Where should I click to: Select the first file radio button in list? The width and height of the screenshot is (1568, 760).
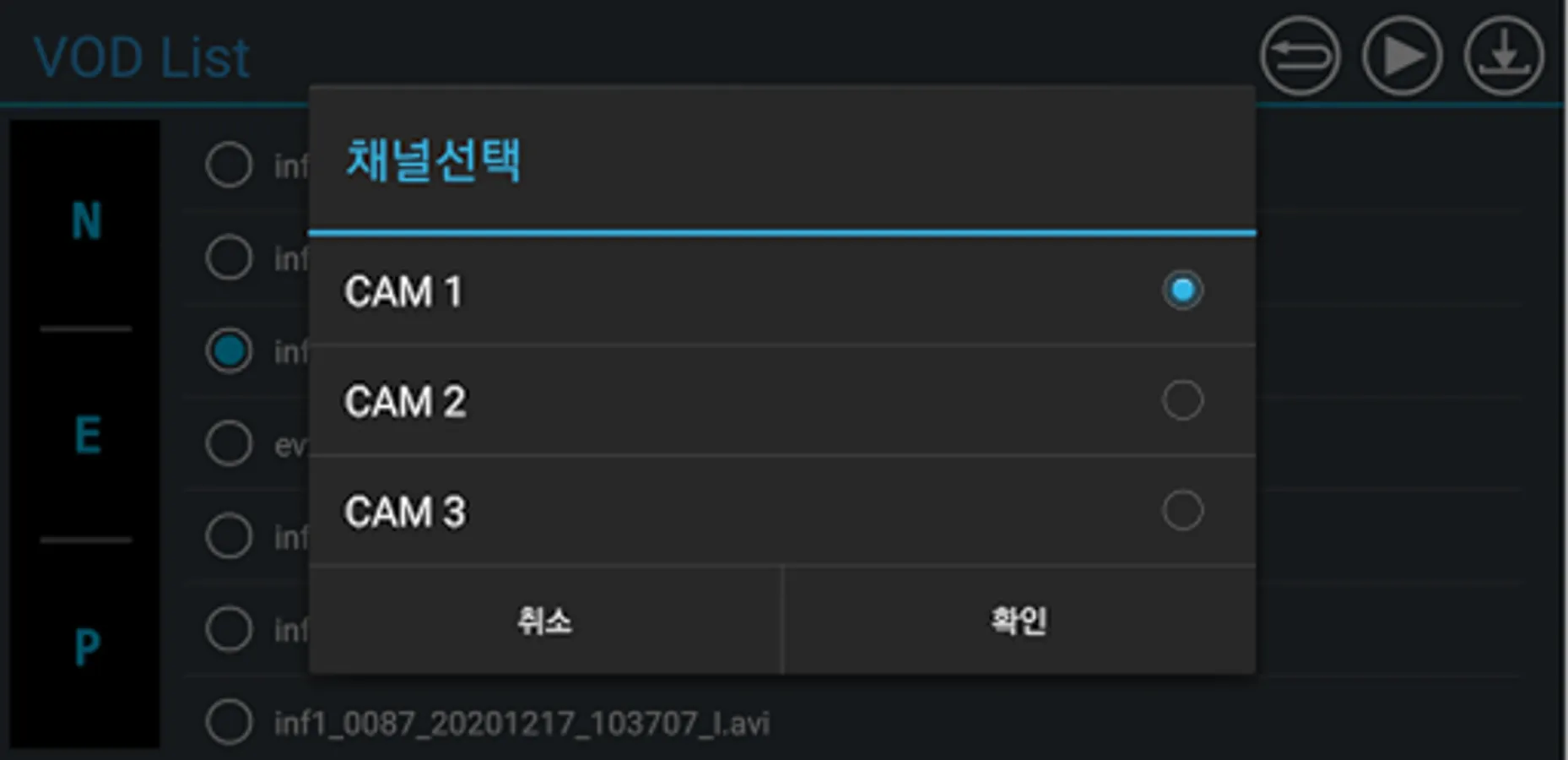229,164
